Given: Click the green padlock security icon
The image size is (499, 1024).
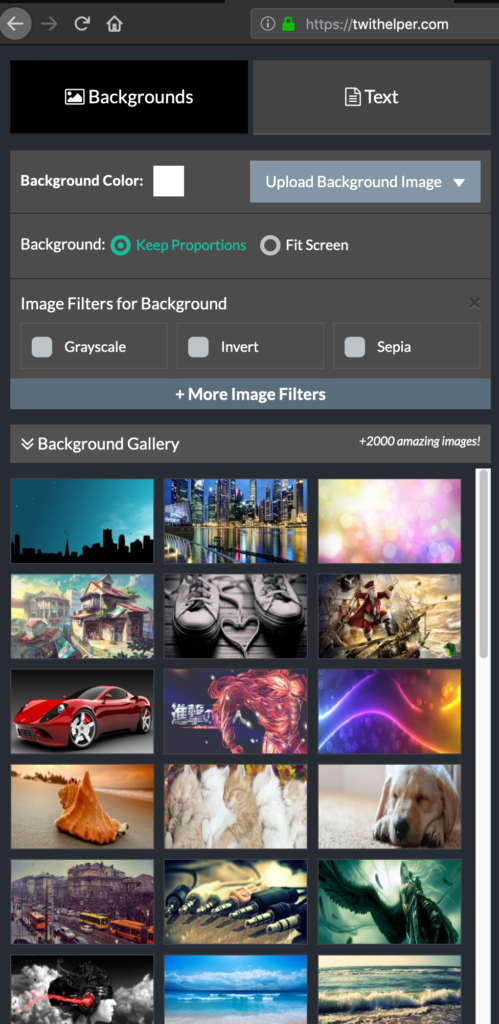Looking at the screenshot, I should [288, 25].
